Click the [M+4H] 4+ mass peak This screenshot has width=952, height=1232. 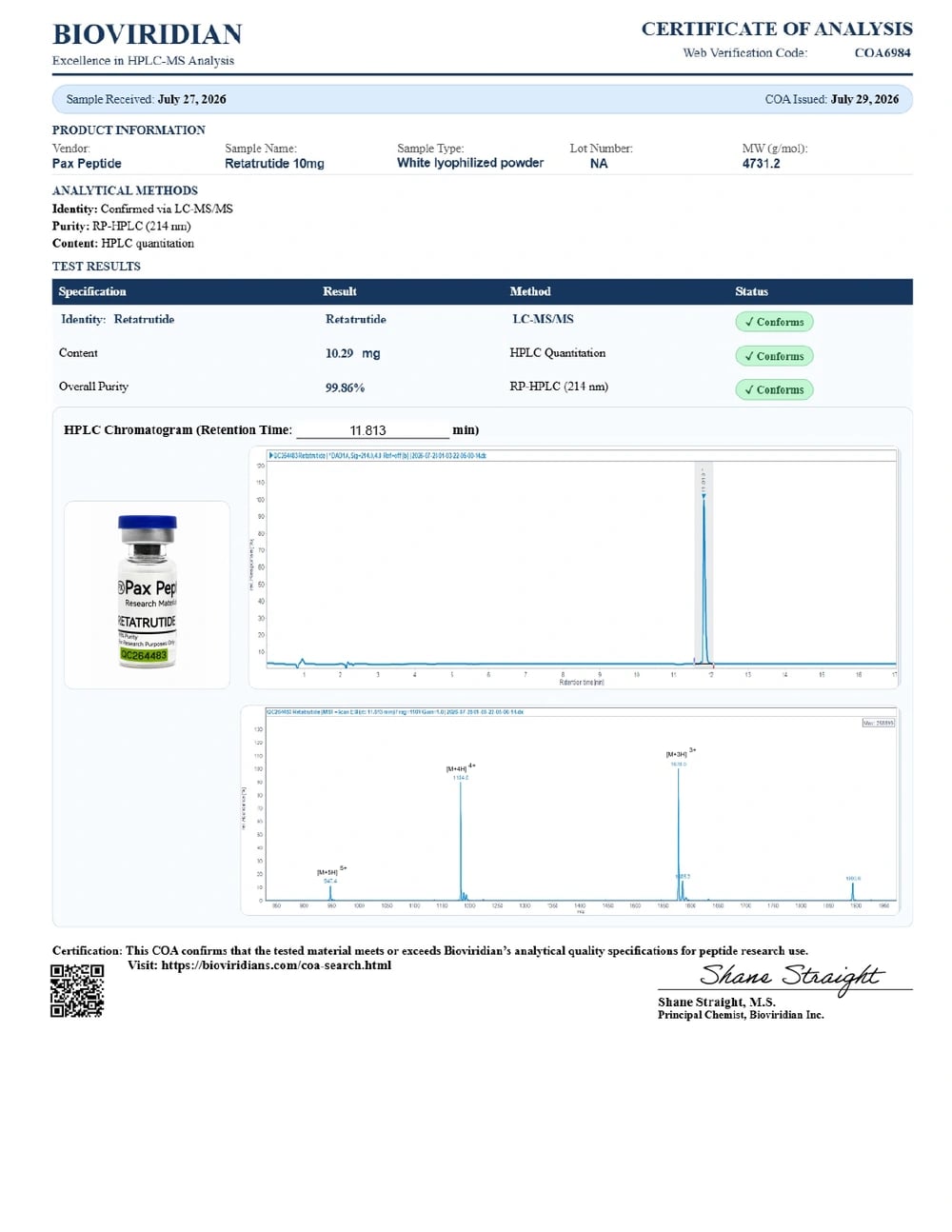pos(461,841)
